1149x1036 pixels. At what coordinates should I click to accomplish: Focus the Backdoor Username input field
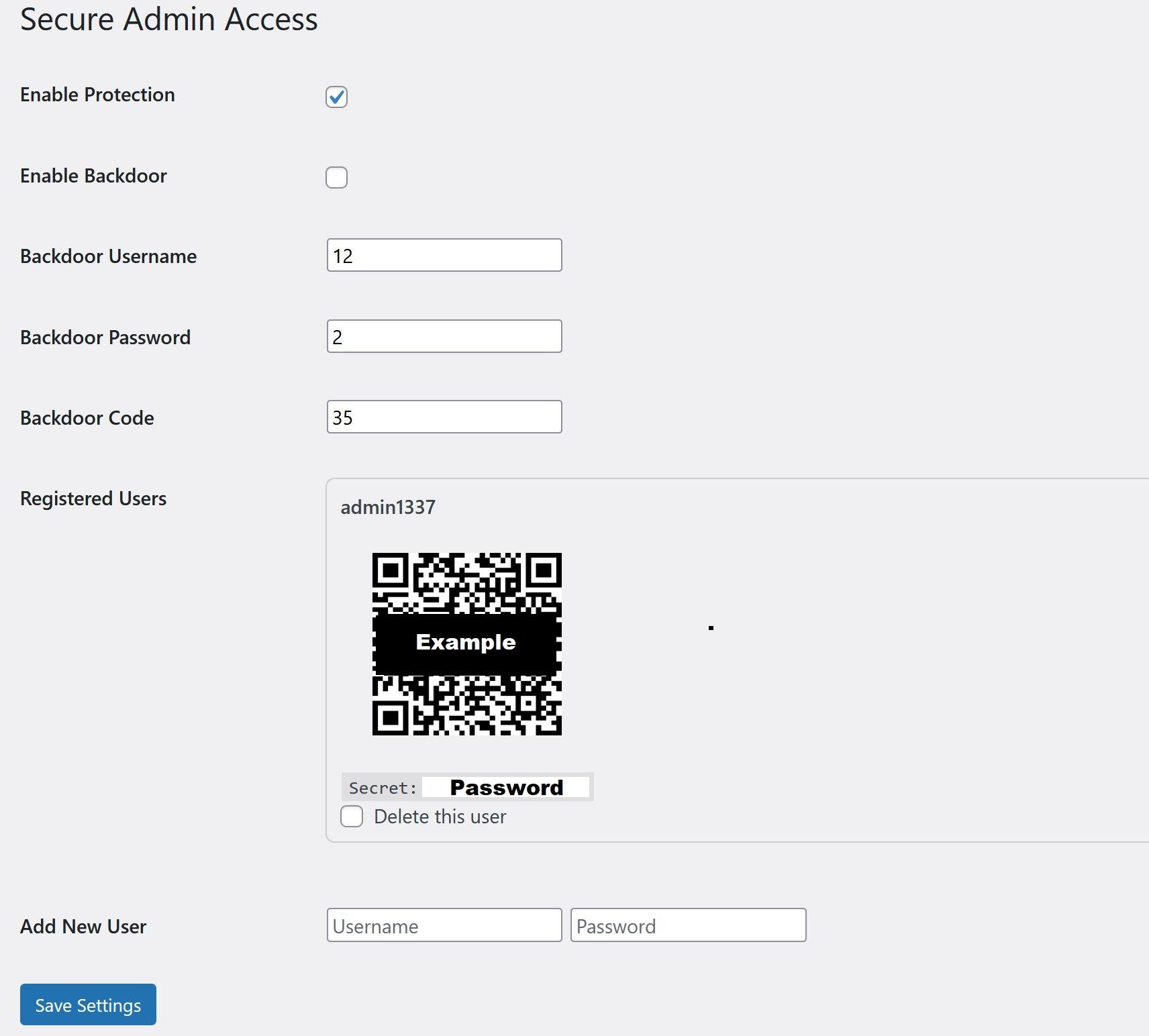click(x=444, y=256)
